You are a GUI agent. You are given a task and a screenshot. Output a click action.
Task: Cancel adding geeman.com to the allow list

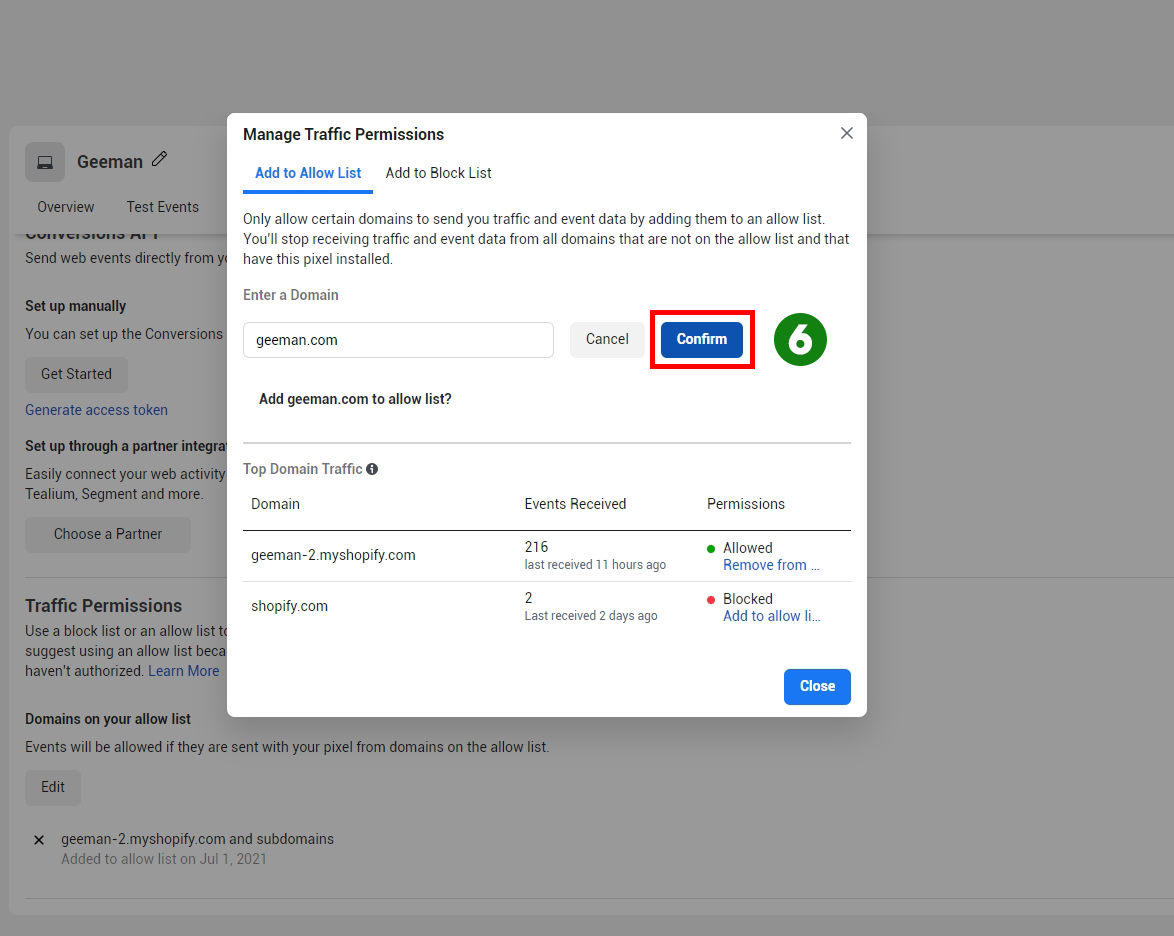pos(607,340)
